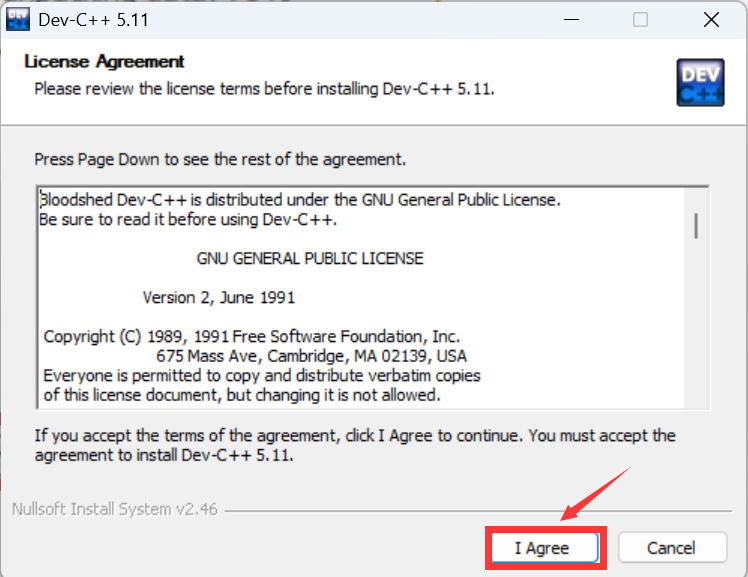Click the 'Bloodshed Dev-C++ is distributed' line

tap(300, 200)
